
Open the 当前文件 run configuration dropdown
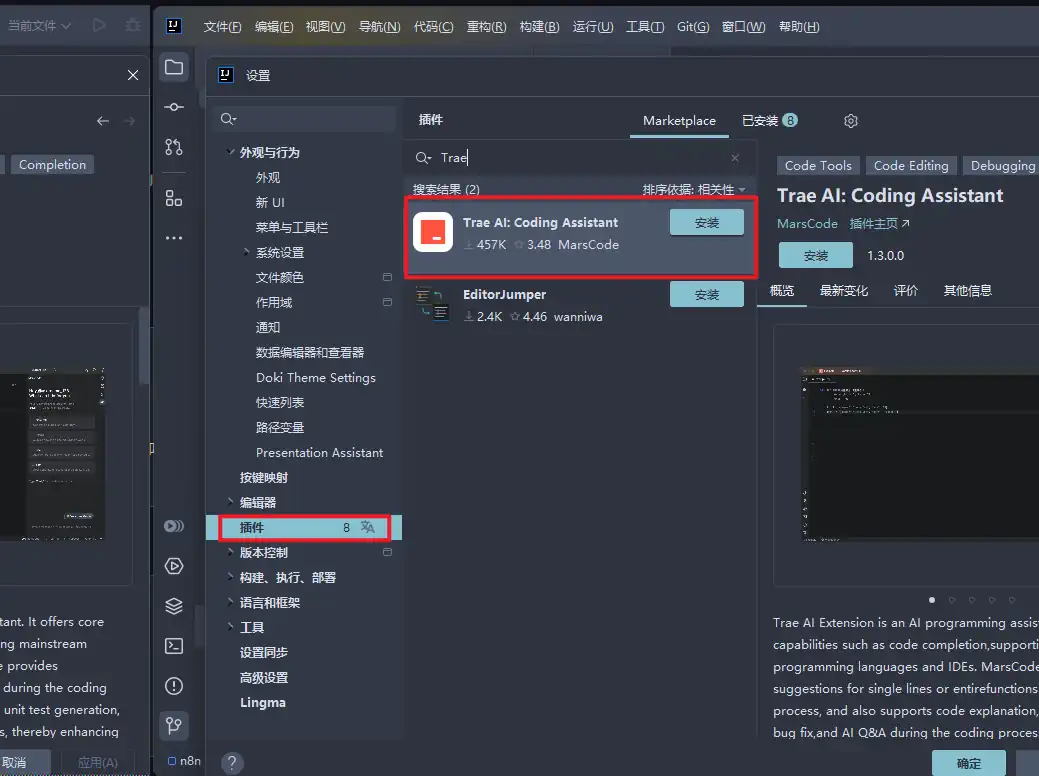(x=39, y=26)
